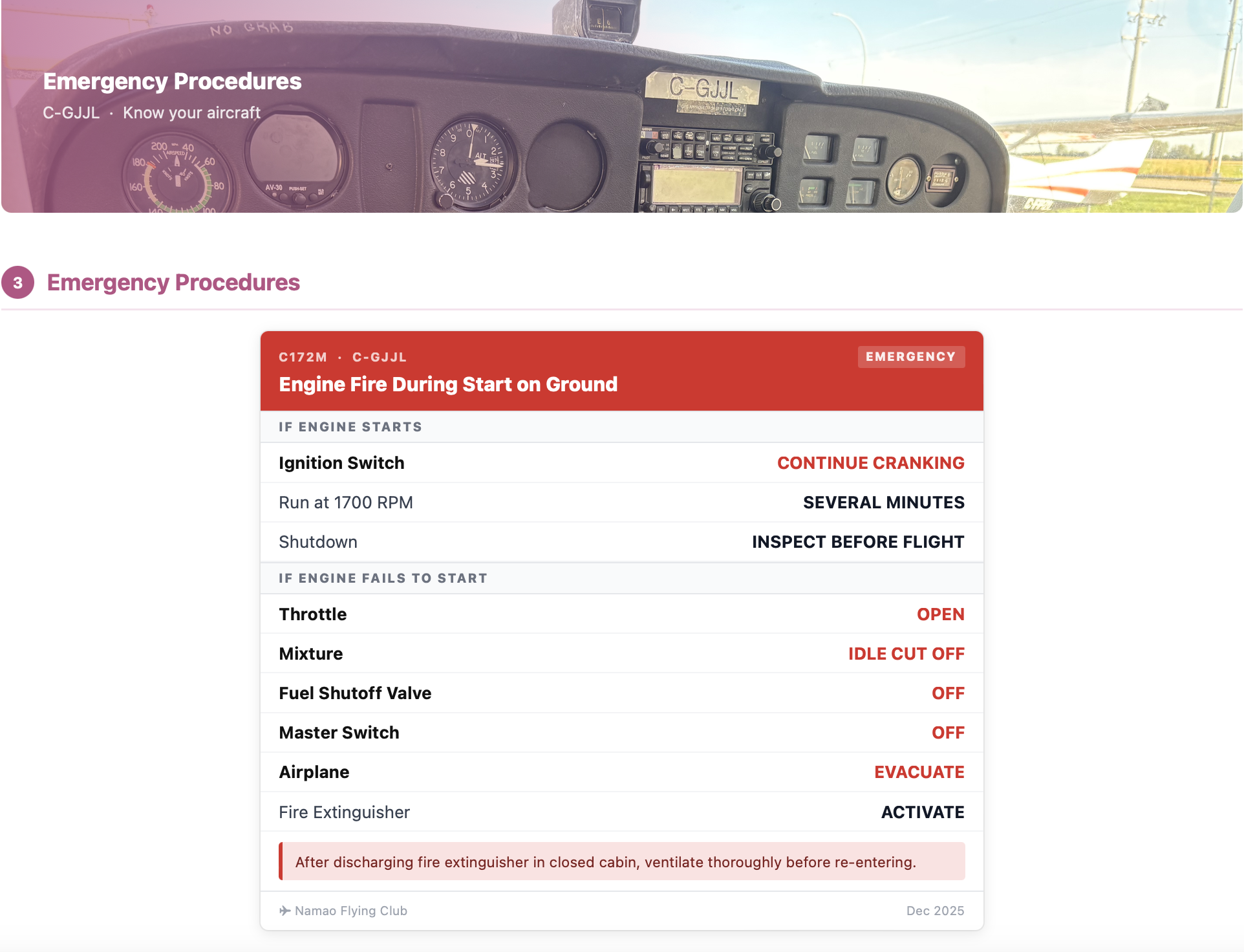
Task: Click the Master Switch label
Action: point(339,733)
